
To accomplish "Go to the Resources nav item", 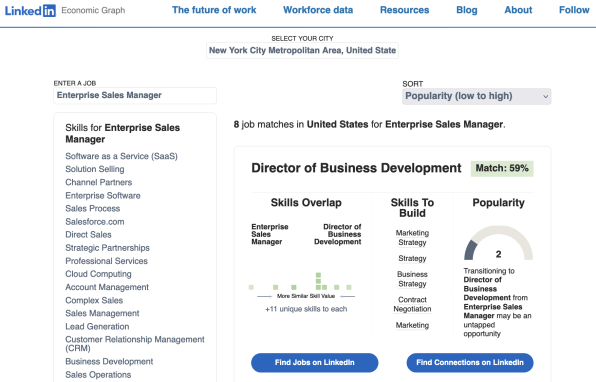I will click(404, 10).
